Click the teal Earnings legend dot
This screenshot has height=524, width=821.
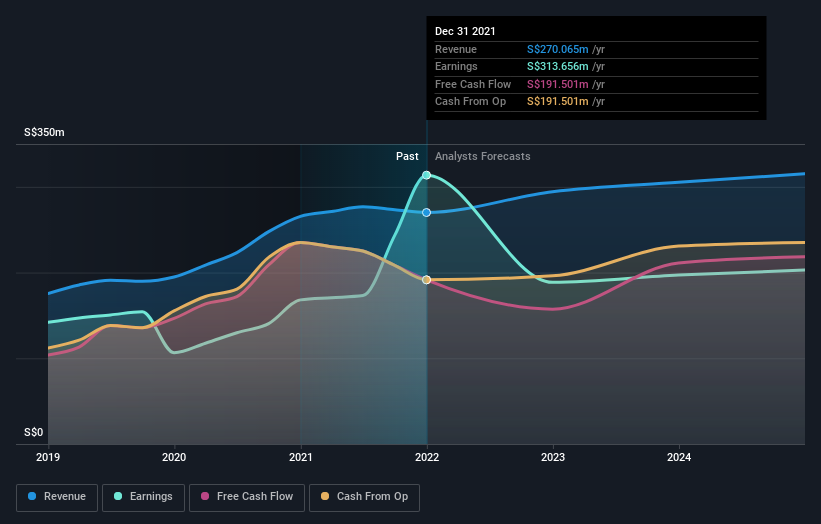coord(118,496)
